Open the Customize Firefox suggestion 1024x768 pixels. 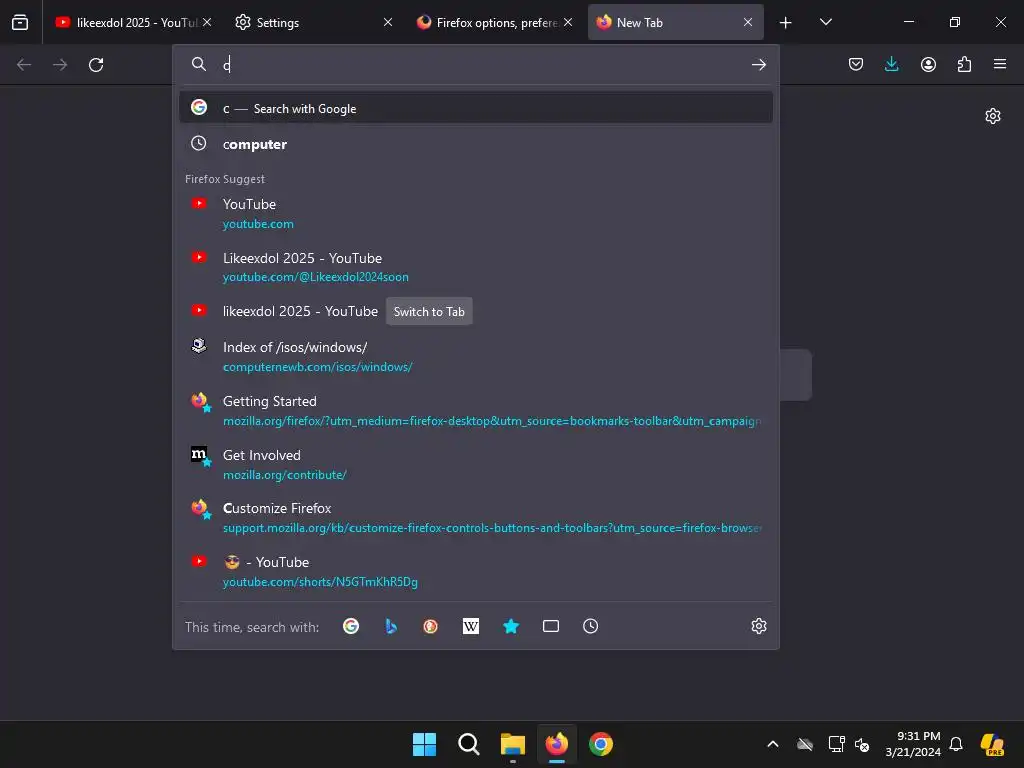tap(475, 518)
